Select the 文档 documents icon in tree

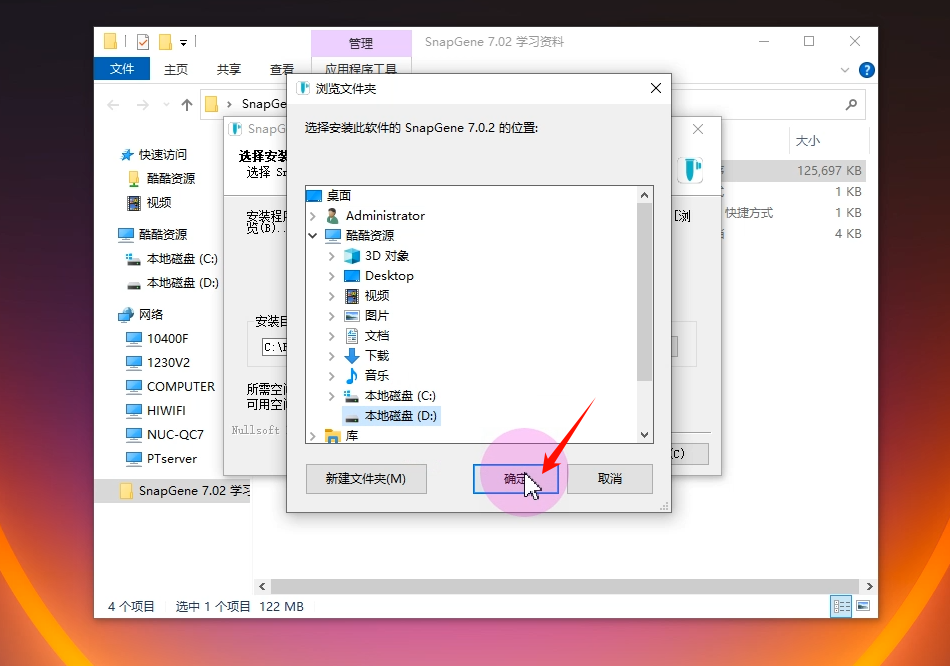352,336
